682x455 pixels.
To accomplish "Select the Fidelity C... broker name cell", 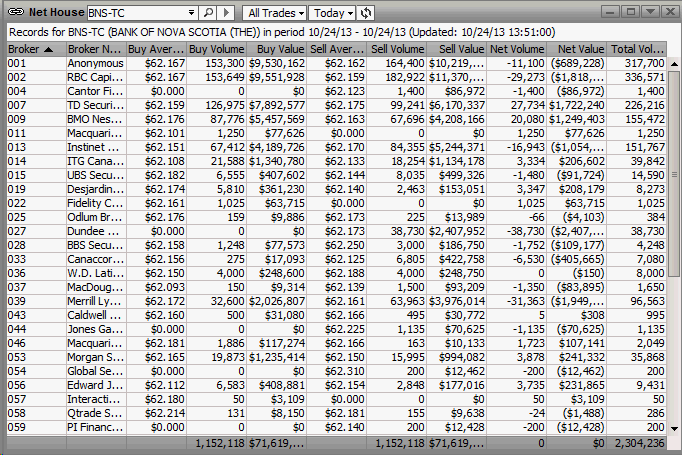I will point(95,203).
